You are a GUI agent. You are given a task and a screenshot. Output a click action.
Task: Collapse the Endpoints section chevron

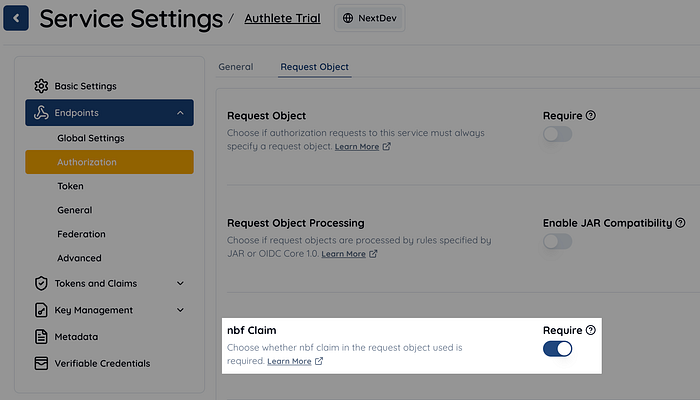[180, 113]
